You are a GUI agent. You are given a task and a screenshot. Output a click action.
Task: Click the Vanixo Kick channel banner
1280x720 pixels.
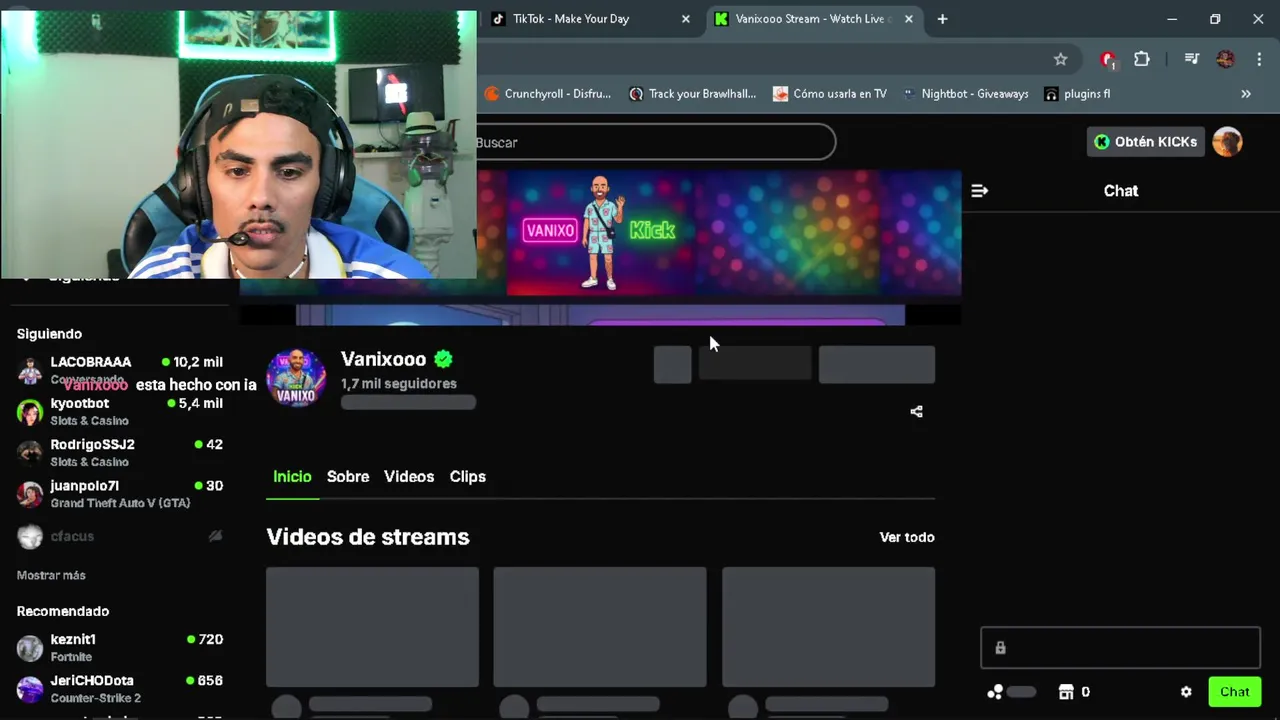coord(719,232)
